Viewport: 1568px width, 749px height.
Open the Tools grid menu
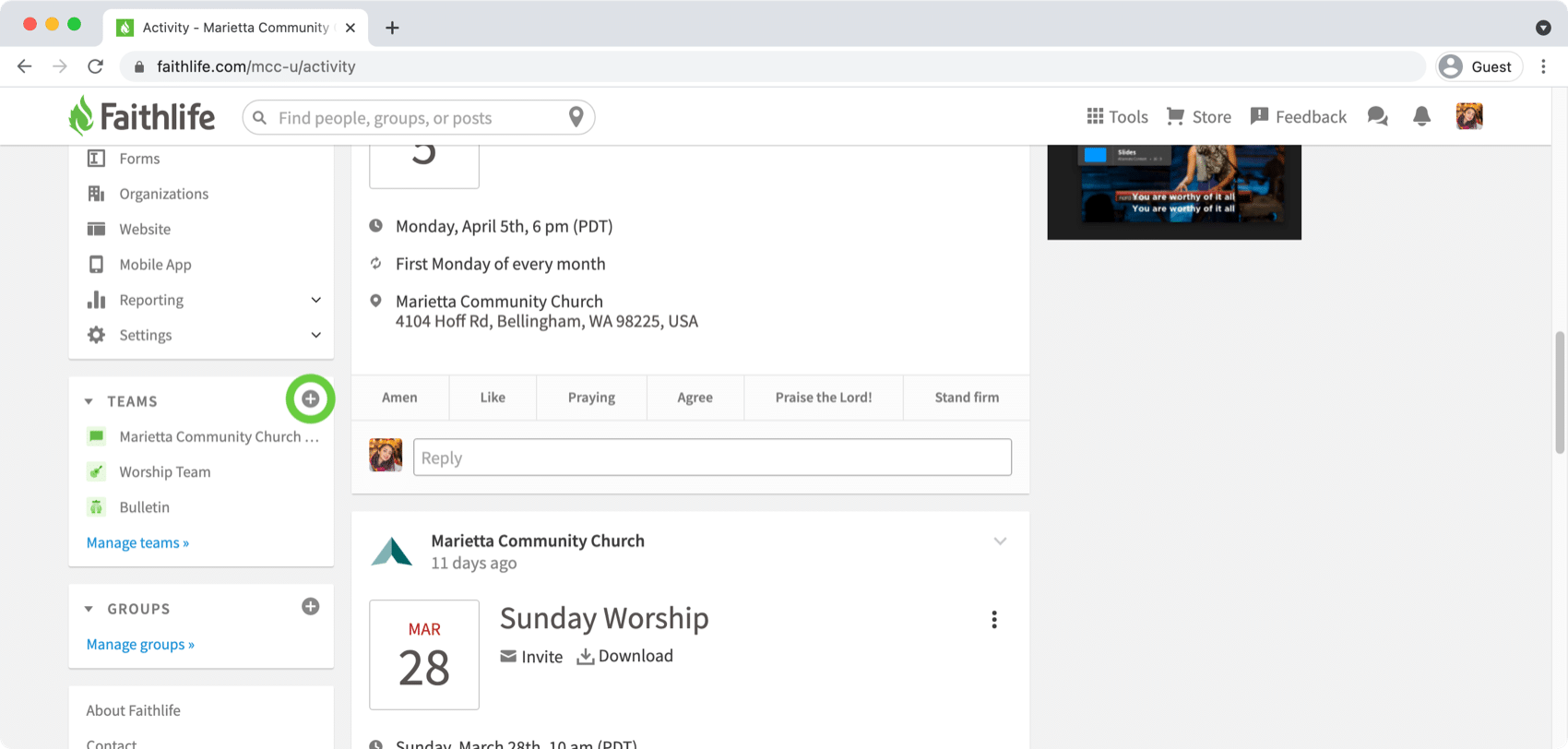1117,117
